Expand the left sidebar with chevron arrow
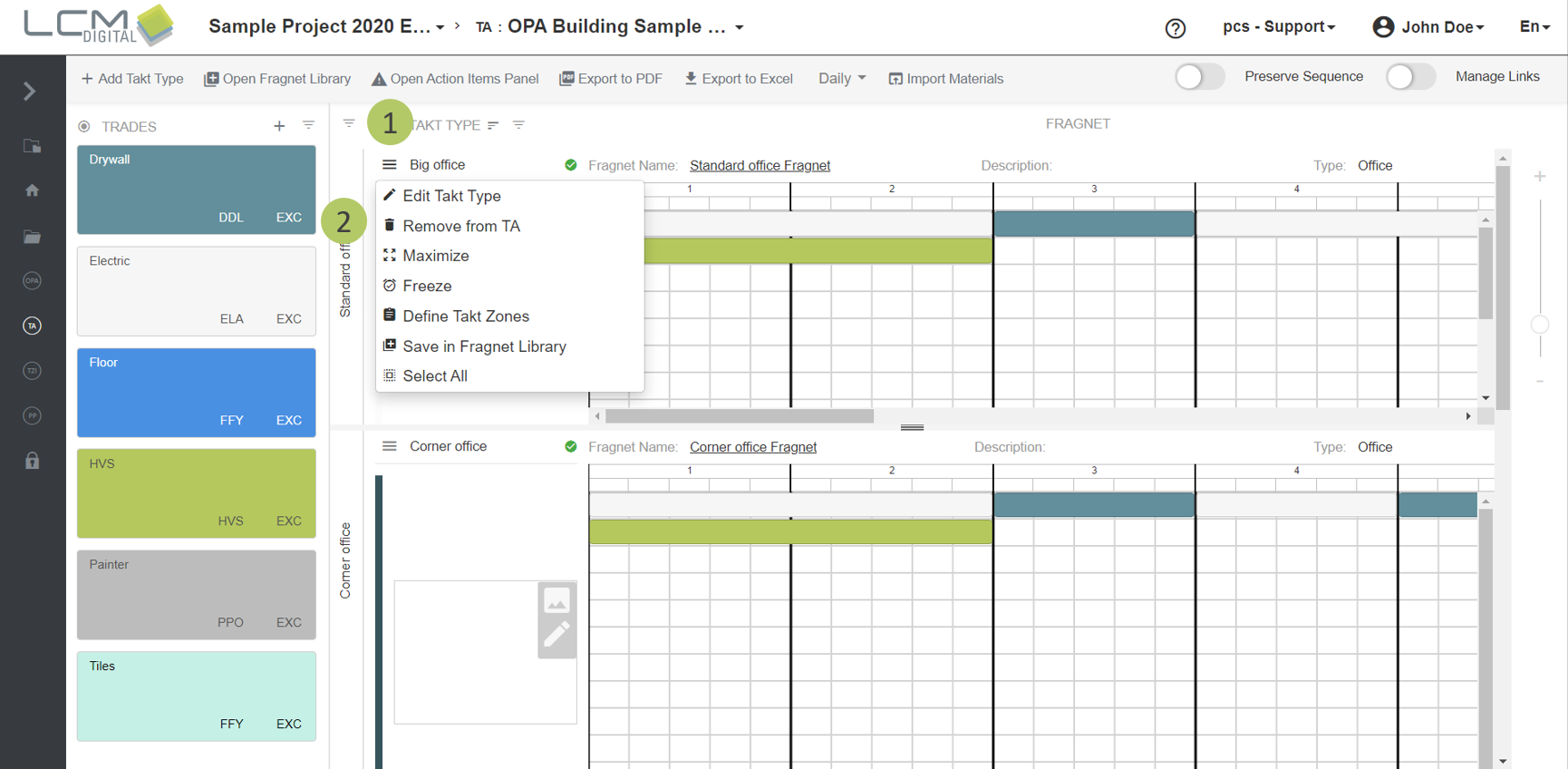1568x769 pixels. coord(30,92)
